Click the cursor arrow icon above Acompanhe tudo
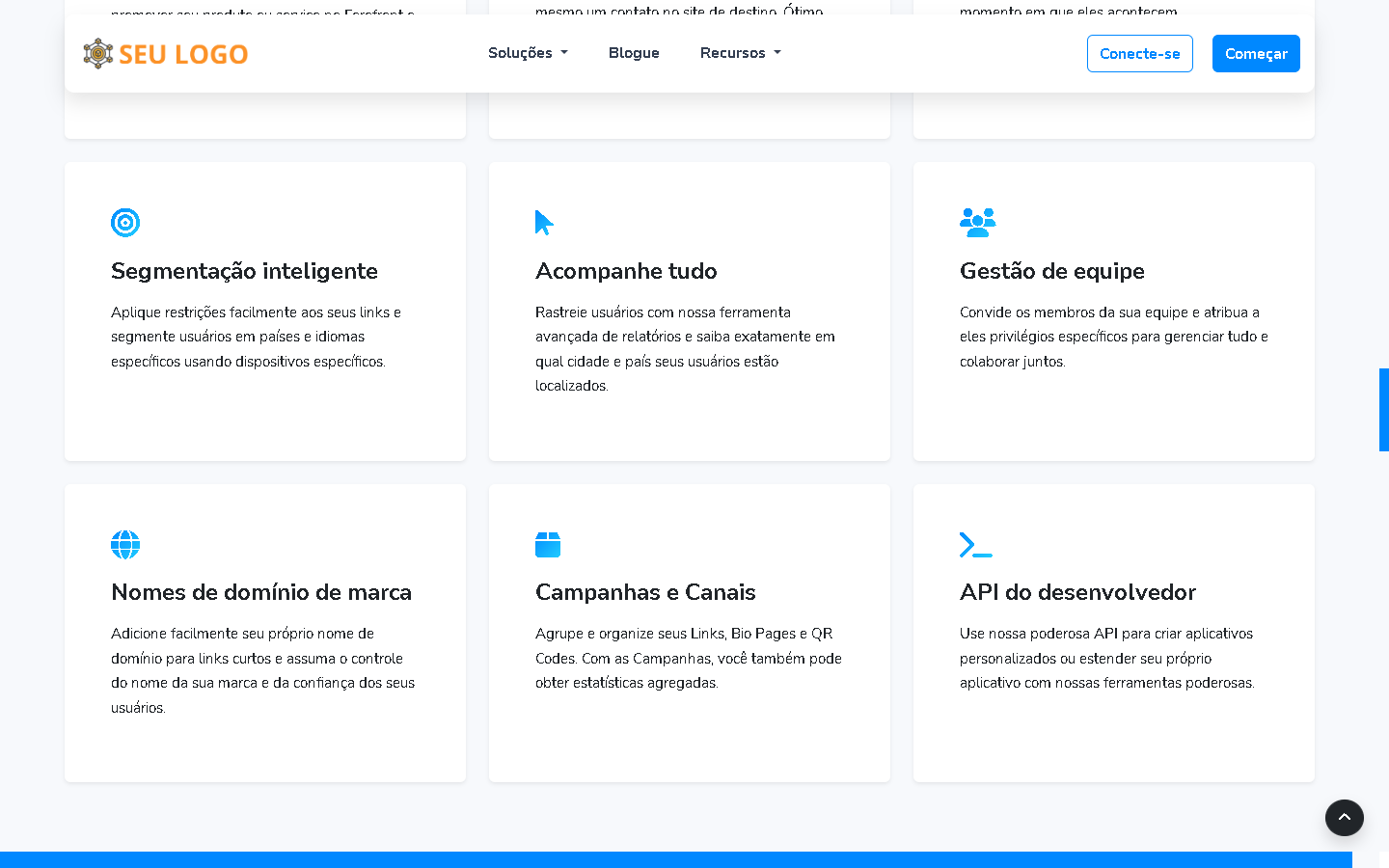The width and height of the screenshot is (1389, 868). [544, 223]
